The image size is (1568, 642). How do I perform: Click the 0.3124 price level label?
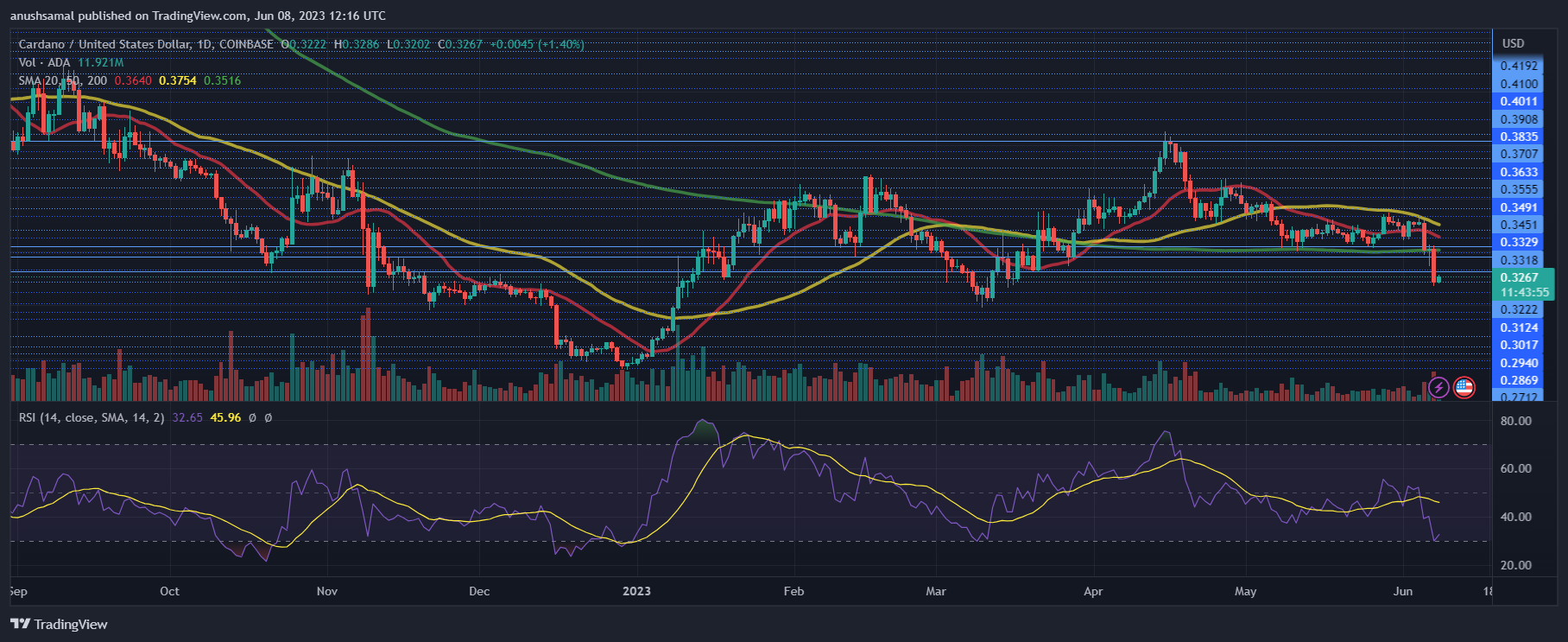(x=1519, y=327)
